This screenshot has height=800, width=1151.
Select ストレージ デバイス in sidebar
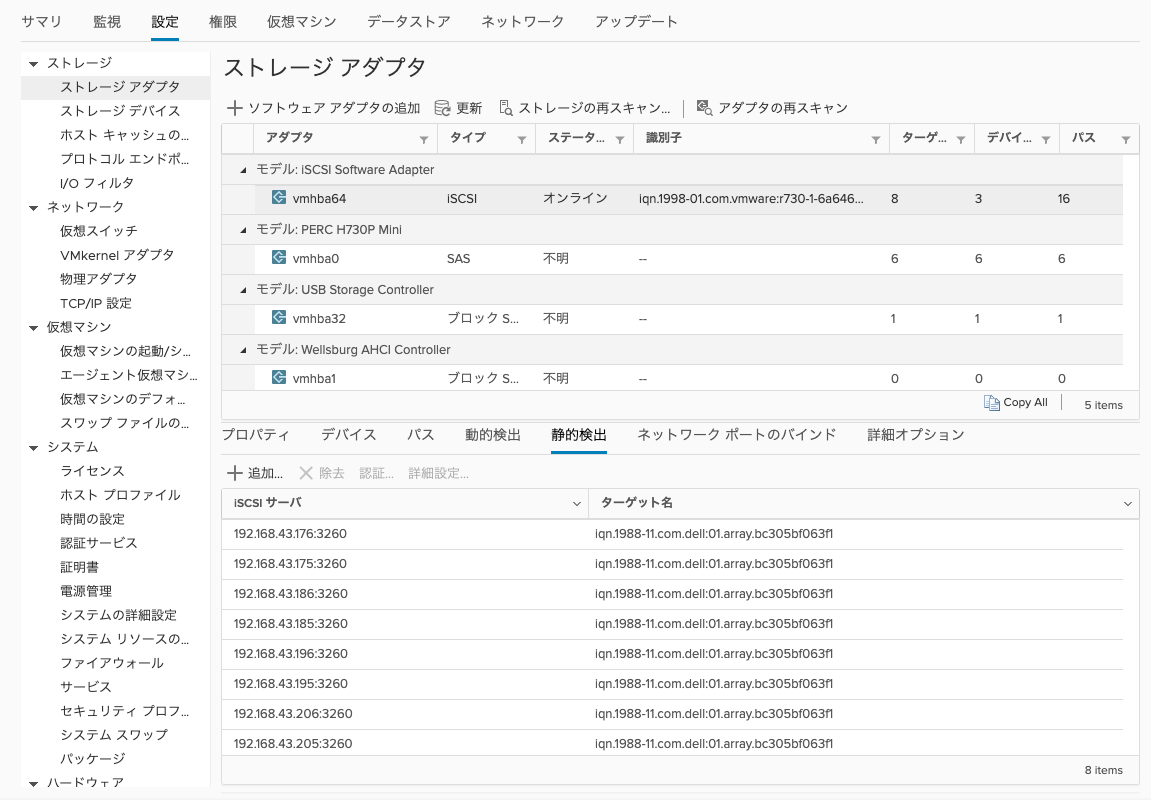[x=120, y=111]
